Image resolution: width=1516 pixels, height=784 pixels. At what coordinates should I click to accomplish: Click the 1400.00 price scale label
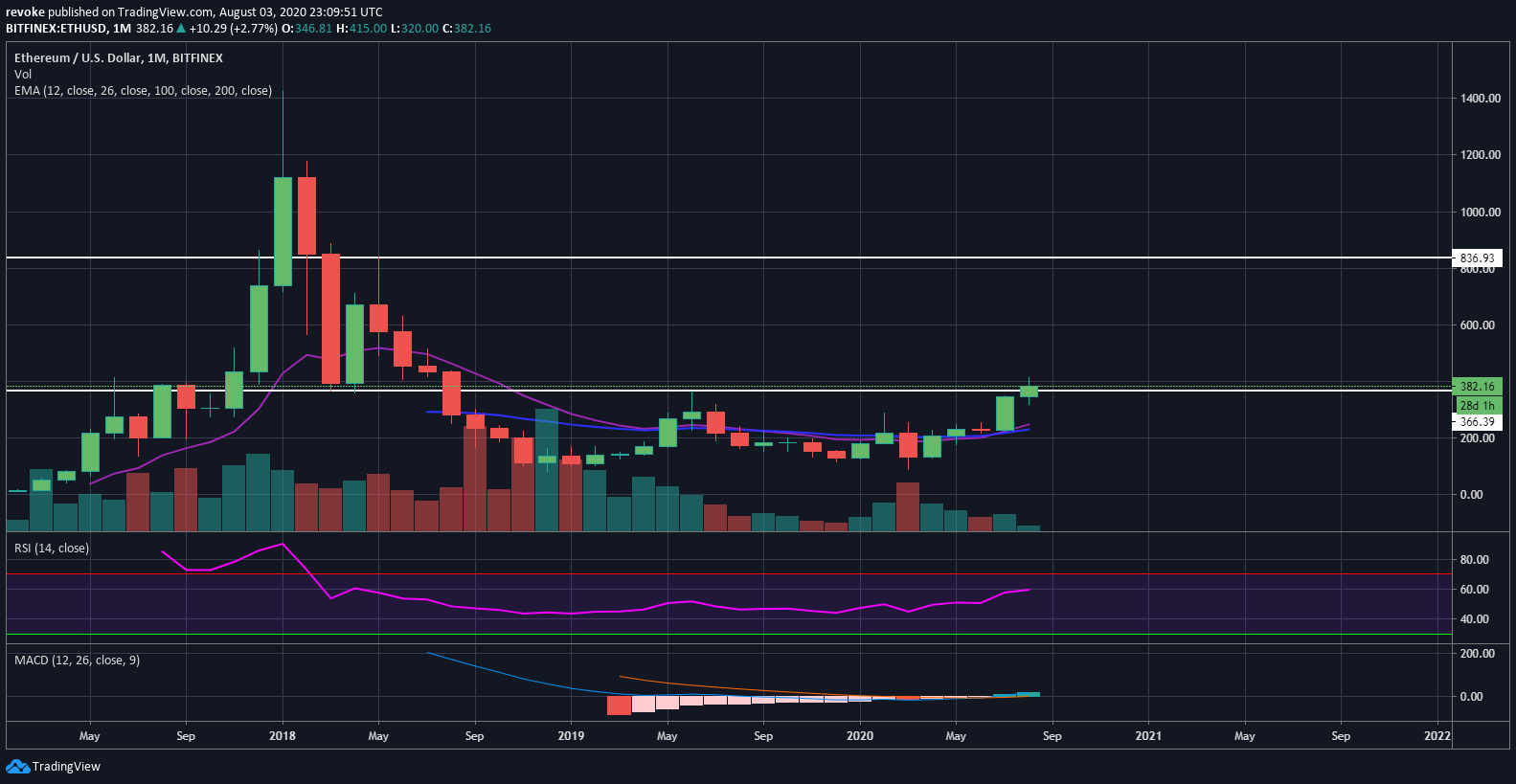pyautogui.click(x=1480, y=99)
